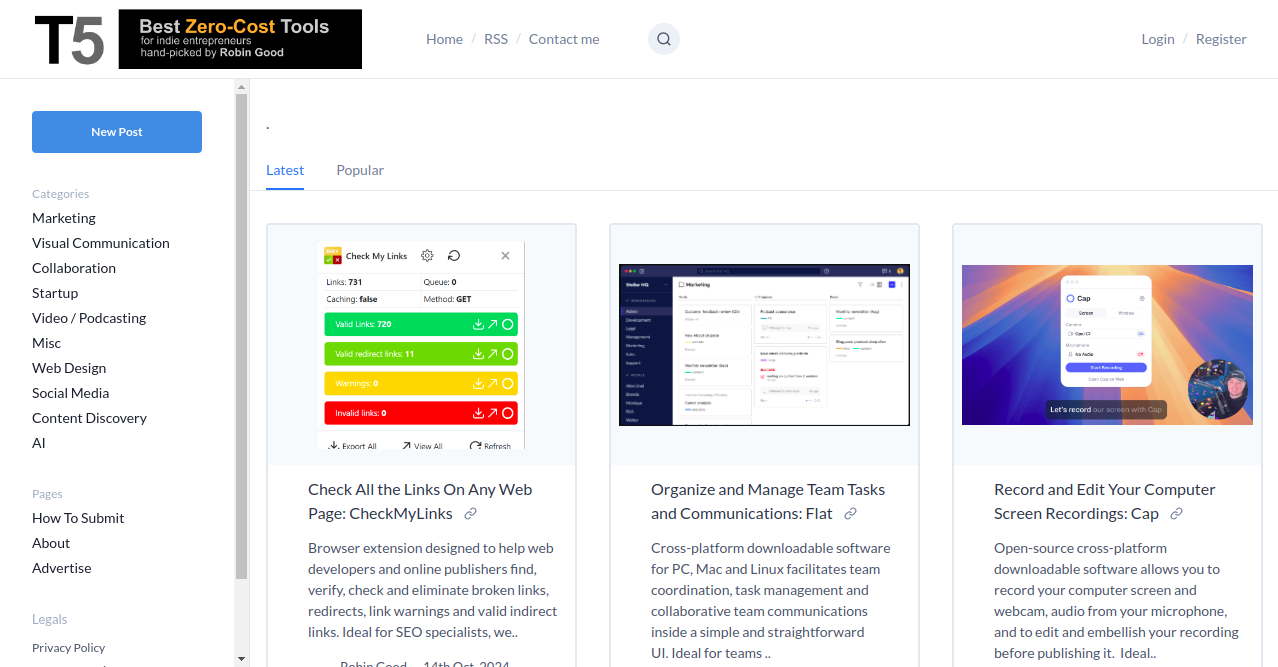Open the Web Design category
Screen dimensions: 1278x667
(69, 368)
